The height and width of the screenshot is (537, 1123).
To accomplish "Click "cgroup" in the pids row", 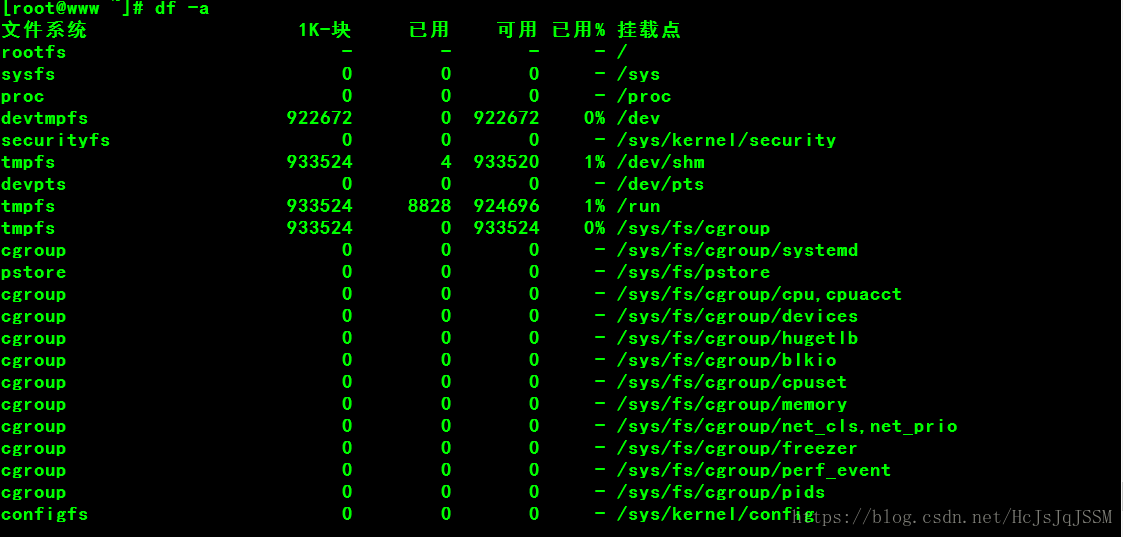I will [34, 493].
